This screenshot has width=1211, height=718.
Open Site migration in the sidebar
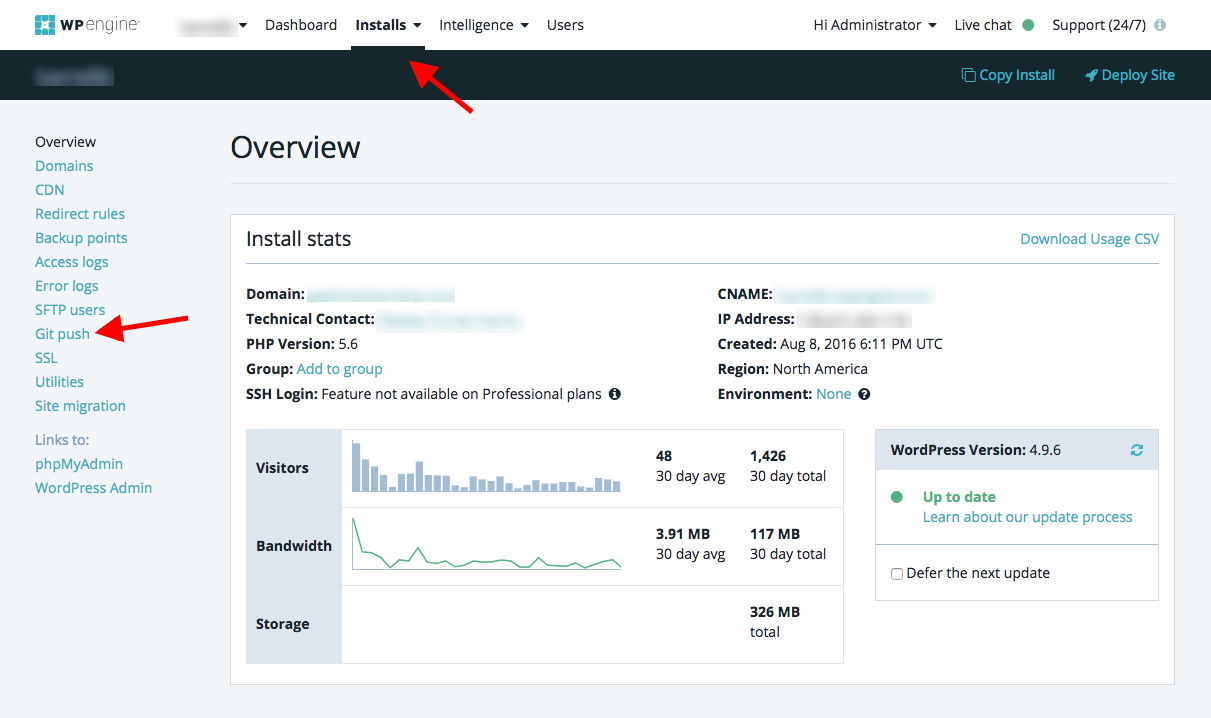[x=80, y=406]
